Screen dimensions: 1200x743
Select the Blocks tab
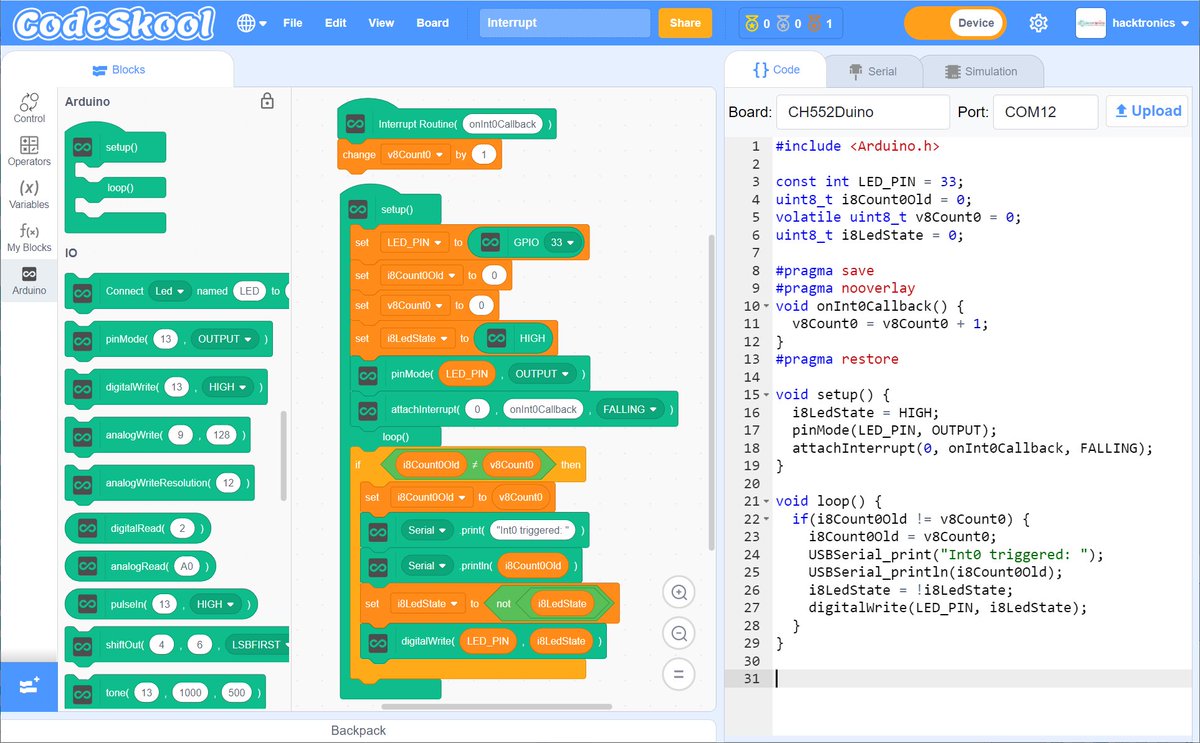118,70
